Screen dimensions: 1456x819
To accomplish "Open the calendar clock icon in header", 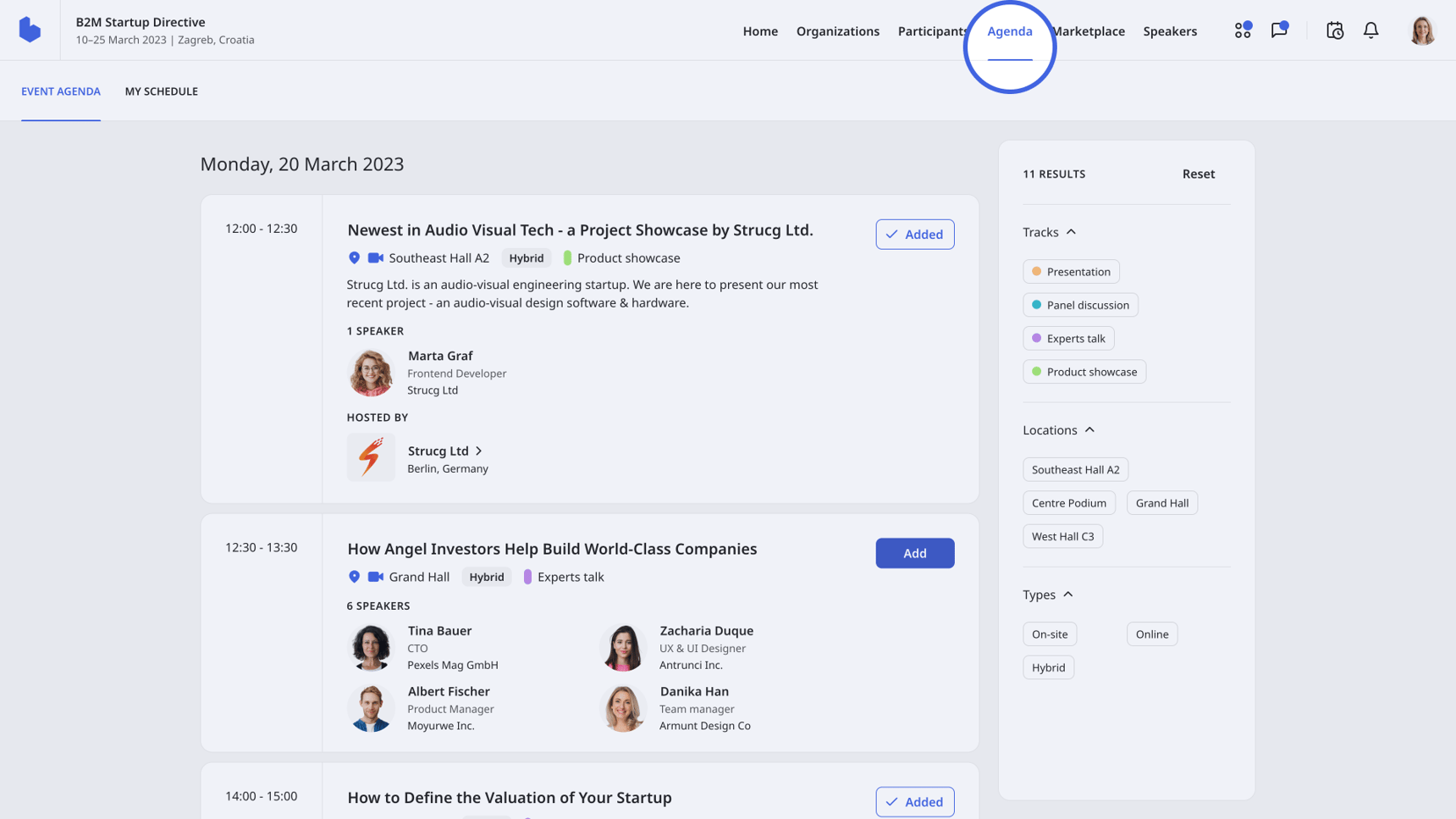I will pos(1334,30).
